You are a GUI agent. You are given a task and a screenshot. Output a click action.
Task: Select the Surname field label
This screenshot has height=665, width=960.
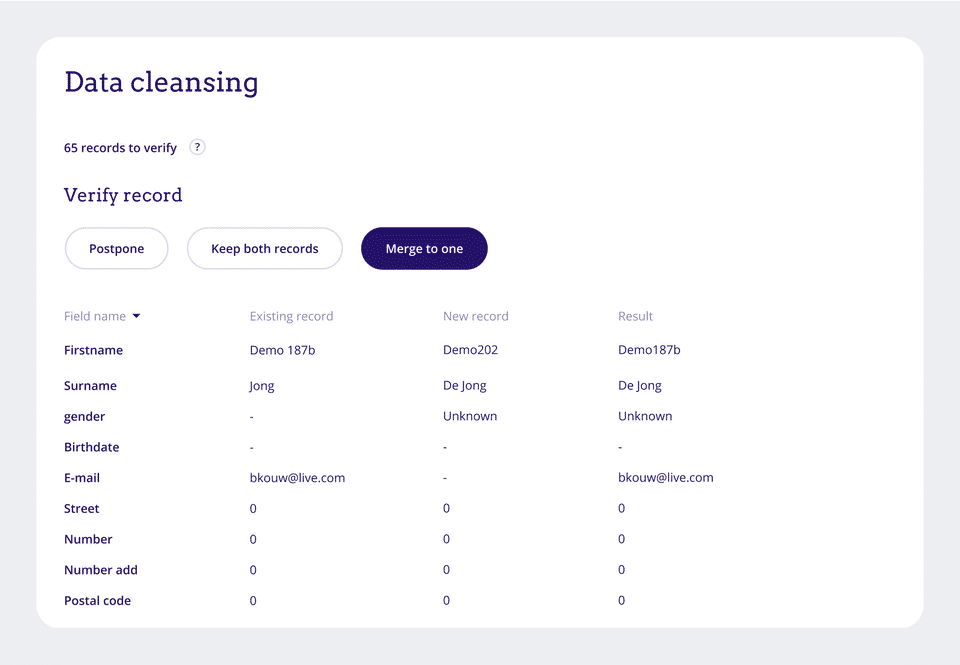click(90, 386)
